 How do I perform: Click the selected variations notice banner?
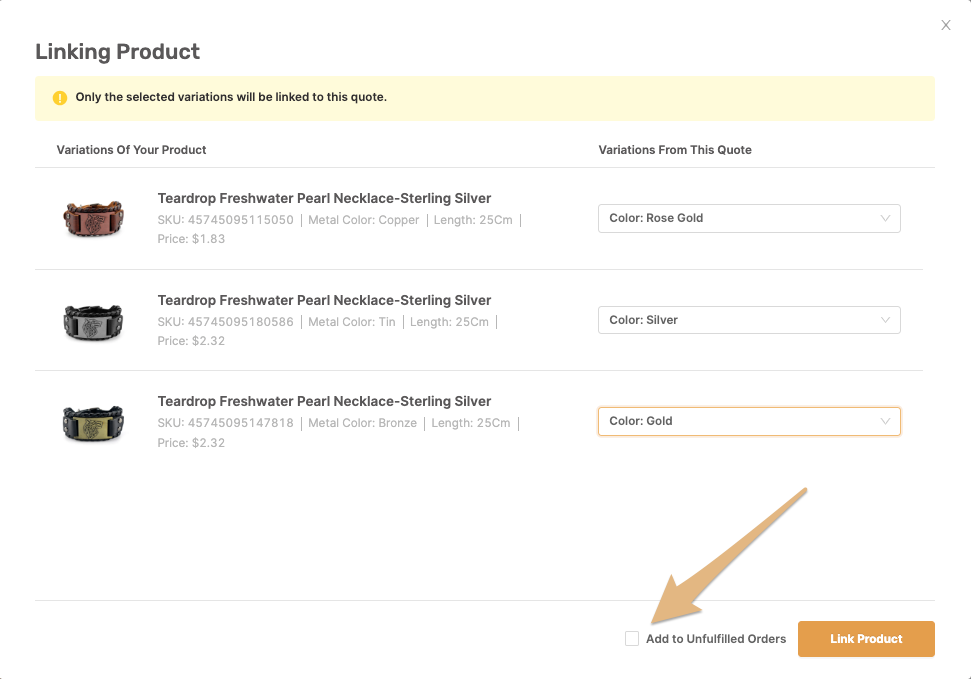pyautogui.click(x=485, y=98)
